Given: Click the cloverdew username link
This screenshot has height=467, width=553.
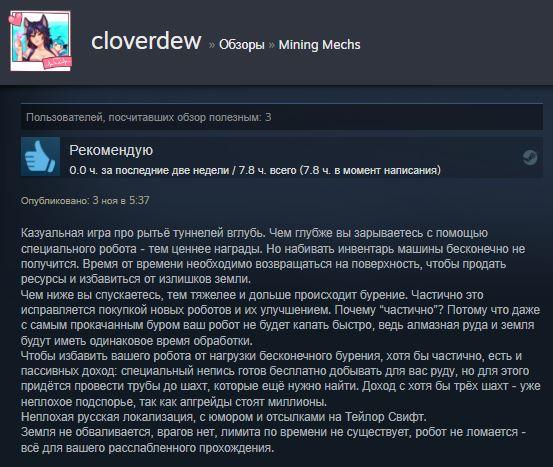Looking at the screenshot, I should (146, 41).
